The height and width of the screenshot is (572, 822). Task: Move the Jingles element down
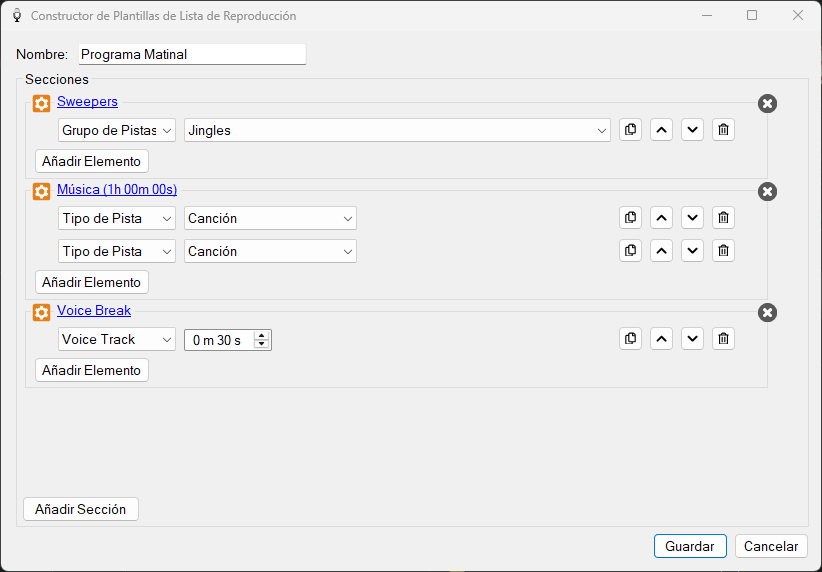point(692,129)
